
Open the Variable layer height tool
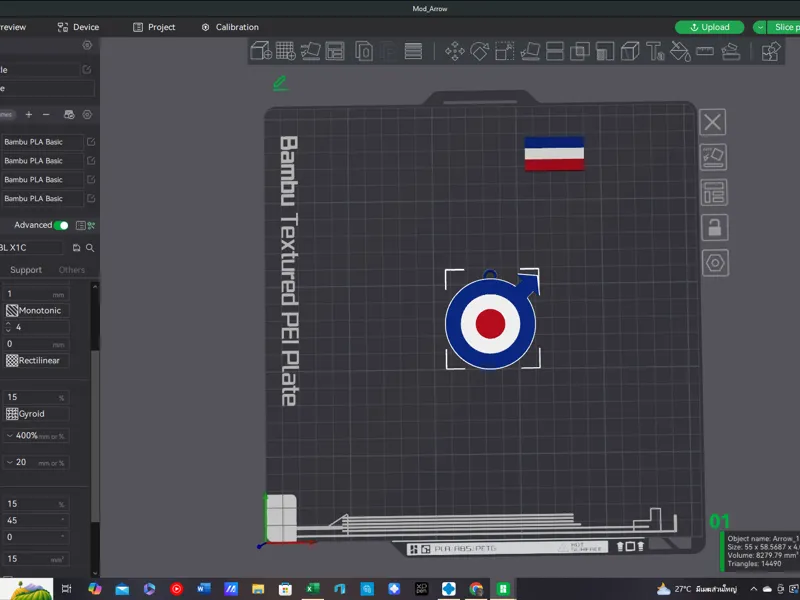point(413,51)
